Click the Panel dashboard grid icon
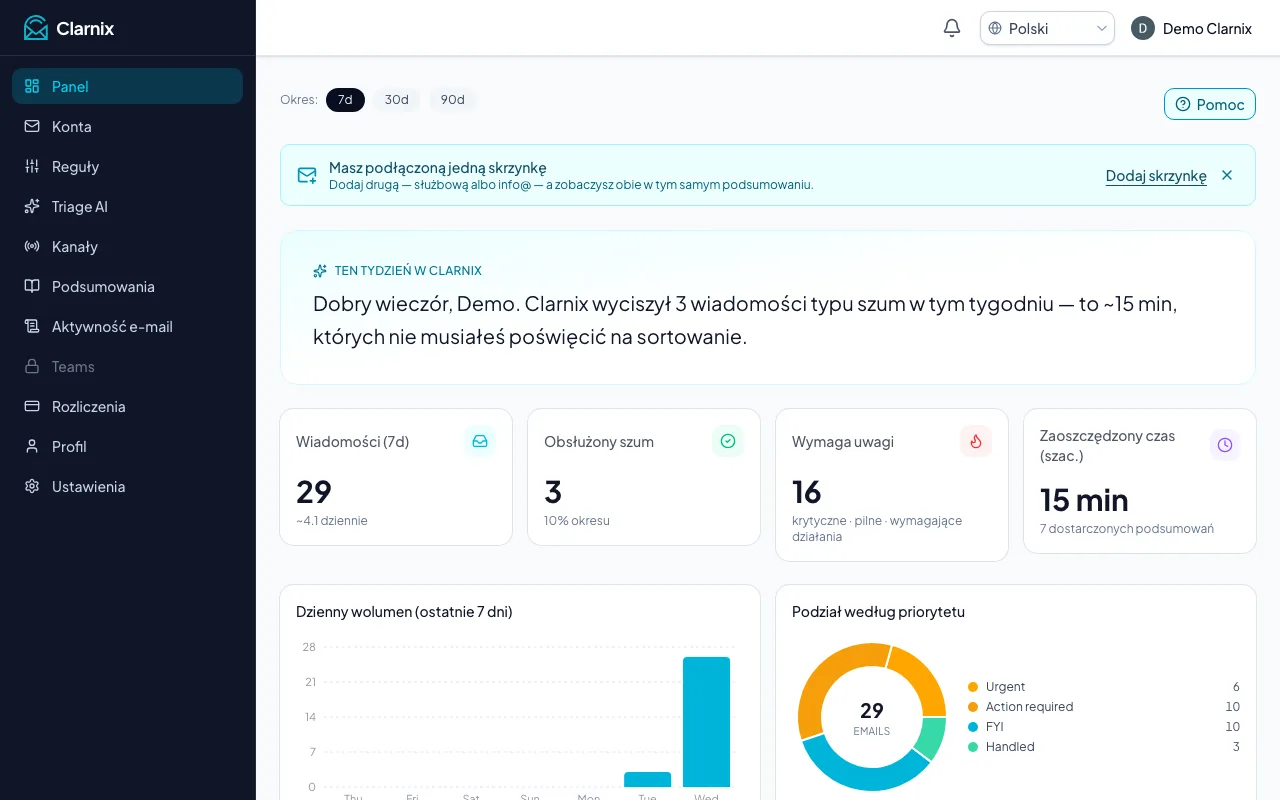Viewport: 1280px width, 800px height. (32, 86)
